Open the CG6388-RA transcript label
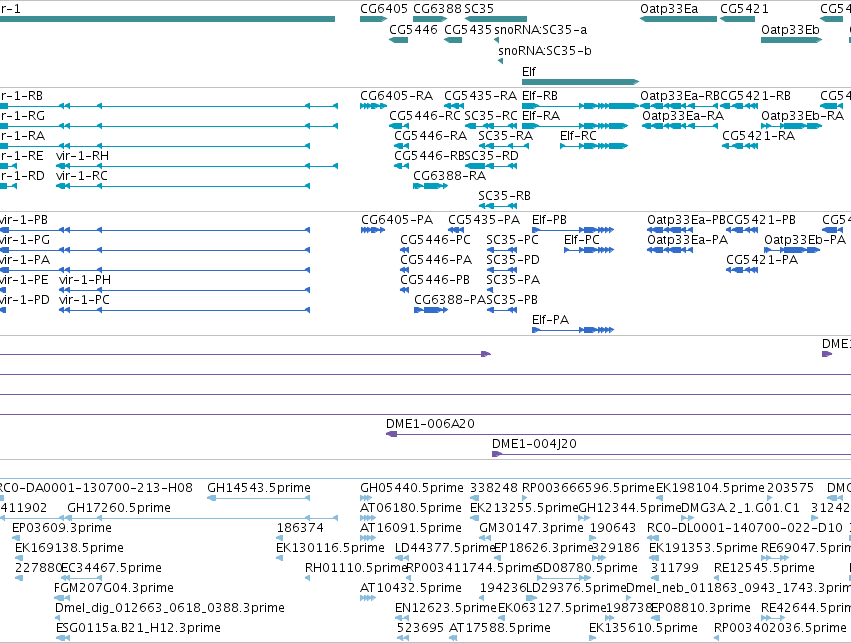Screen dimensions: 851x643 [449, 176]
